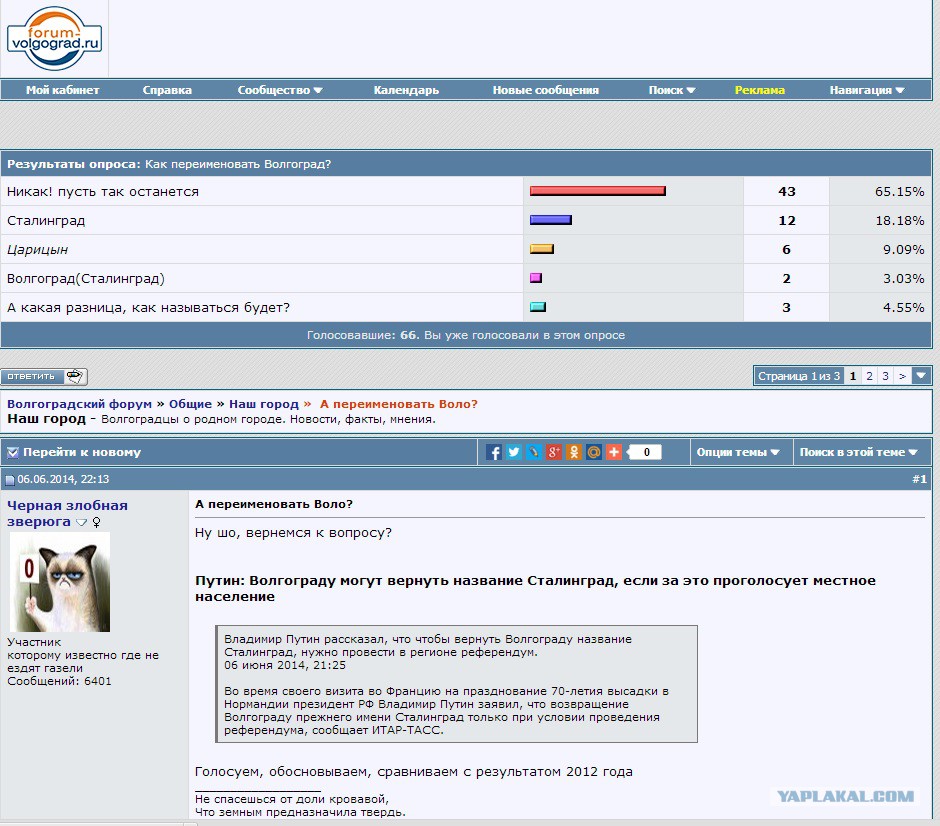Open Волгоградский форум breadcrumb link
The width and height of the screenshot is (940, 826).
coord(79,404)
